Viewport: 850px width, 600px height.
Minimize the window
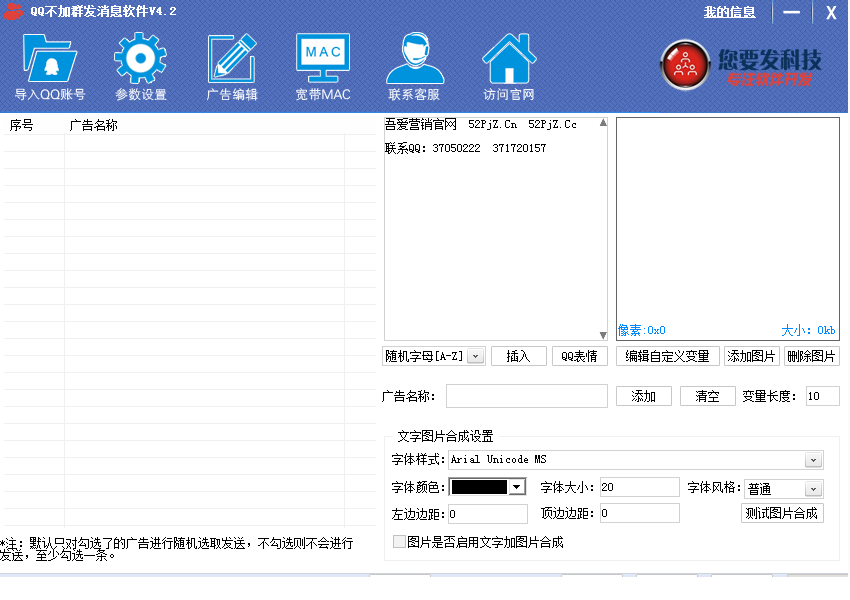(791, 12)
